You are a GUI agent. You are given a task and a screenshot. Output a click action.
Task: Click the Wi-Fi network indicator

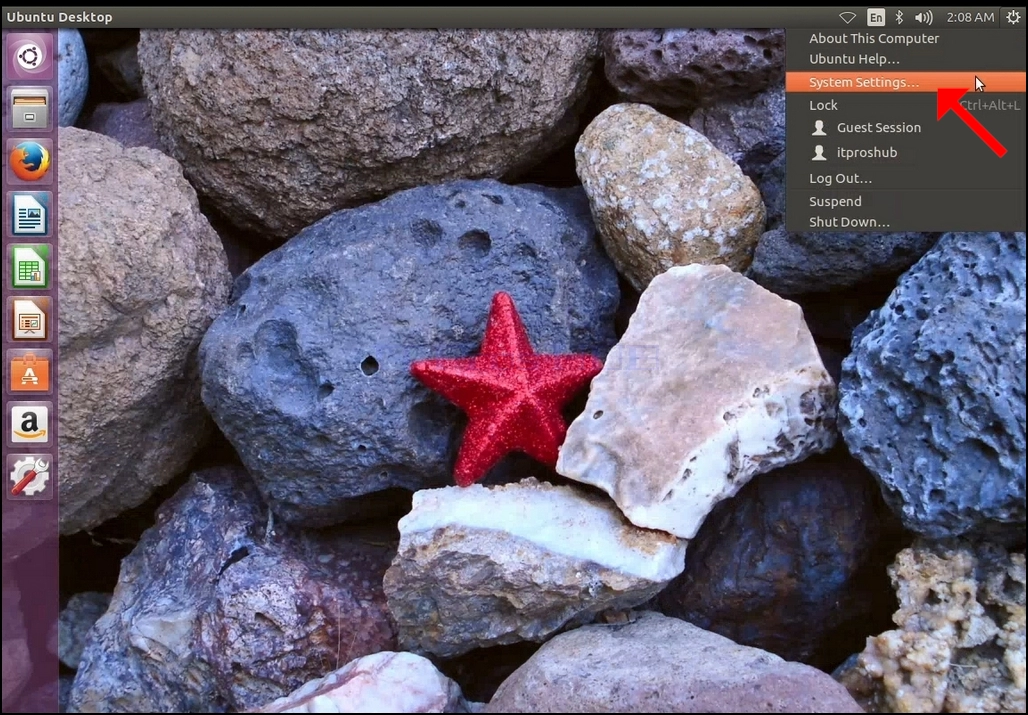pyautogui.click(x=848, y=17)
